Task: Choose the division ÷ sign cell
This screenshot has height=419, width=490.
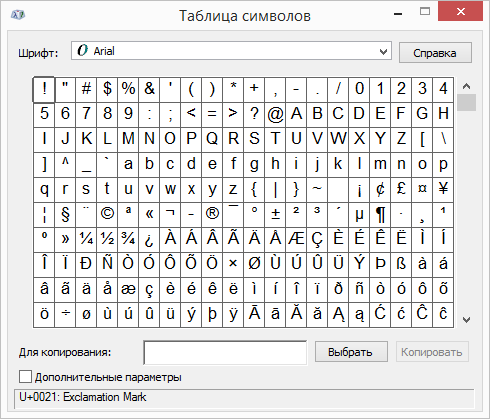Action: pos(65,315)
